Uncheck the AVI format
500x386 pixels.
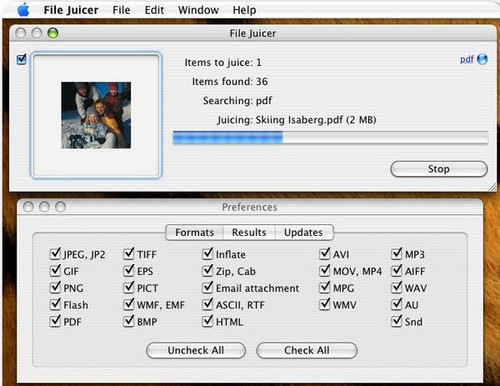[x=325, y=254]
